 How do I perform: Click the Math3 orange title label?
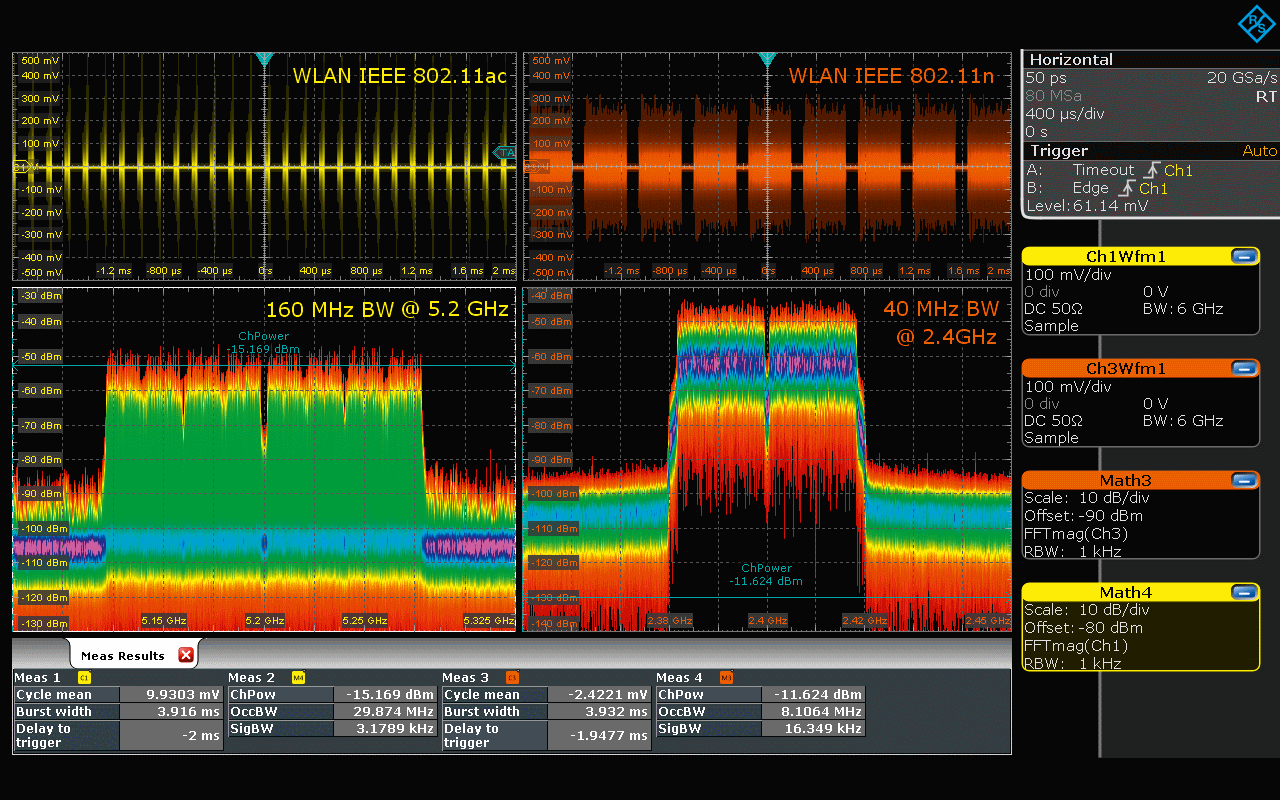click(1125, 480)
